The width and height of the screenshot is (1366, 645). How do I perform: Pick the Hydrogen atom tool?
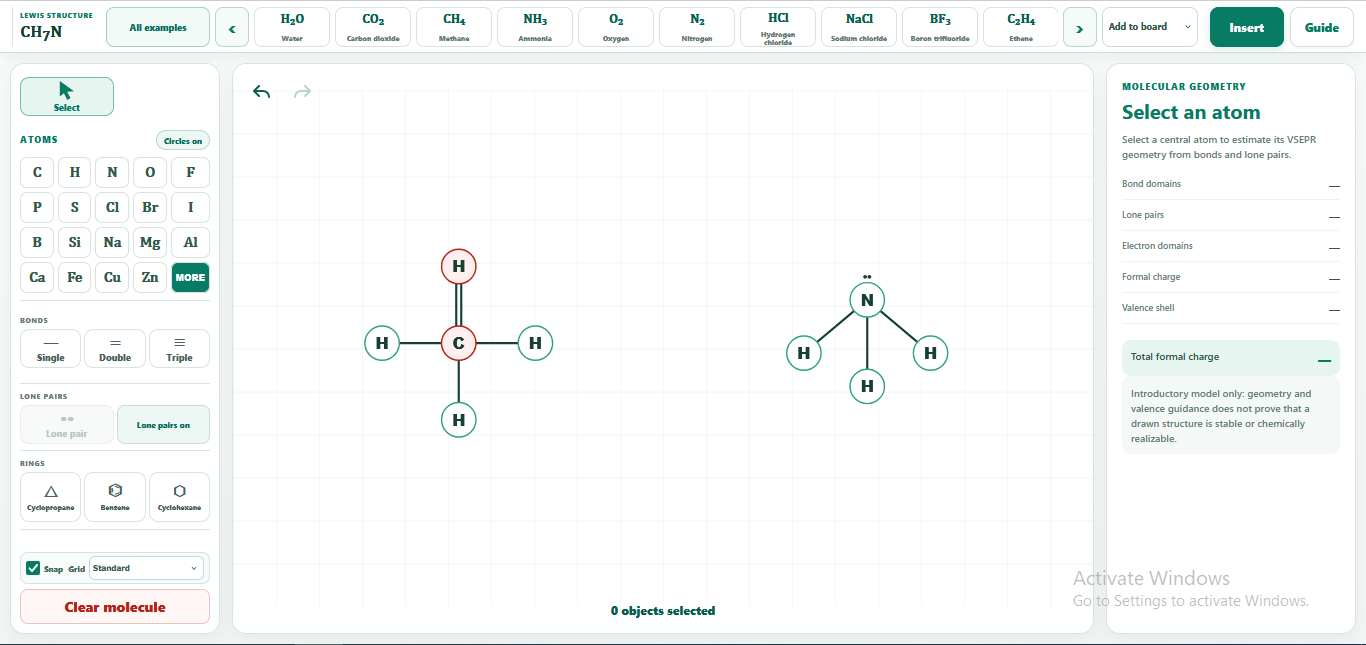pos(75,172)
